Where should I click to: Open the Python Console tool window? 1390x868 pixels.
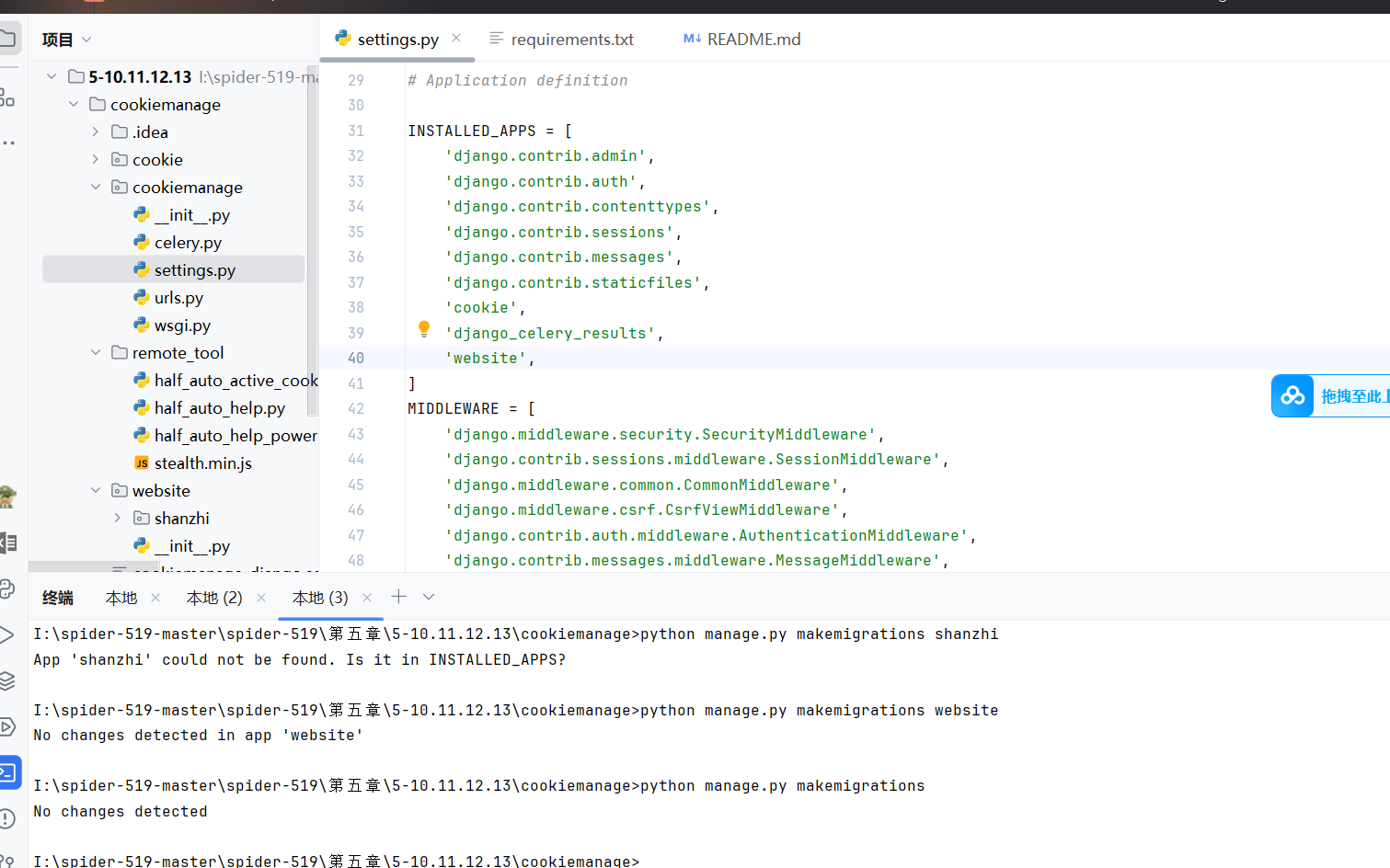(x=7, y=588)
